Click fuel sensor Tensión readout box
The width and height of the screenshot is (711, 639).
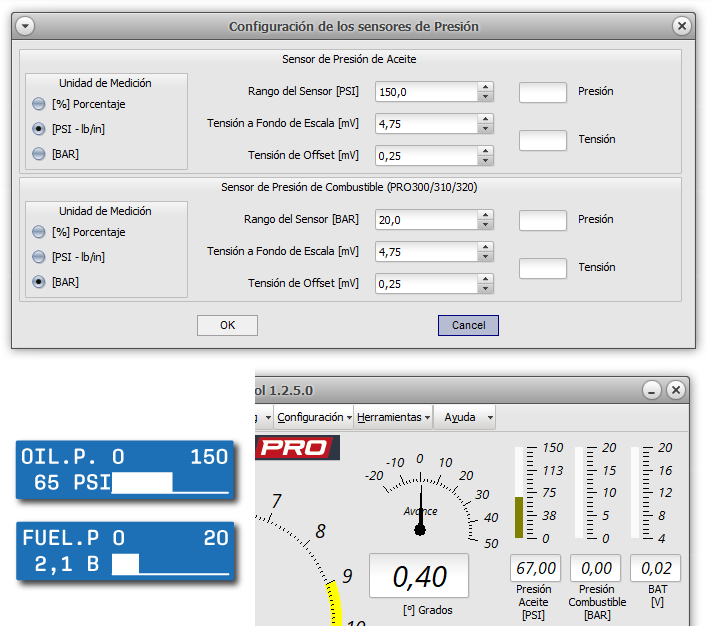(543, 268)
